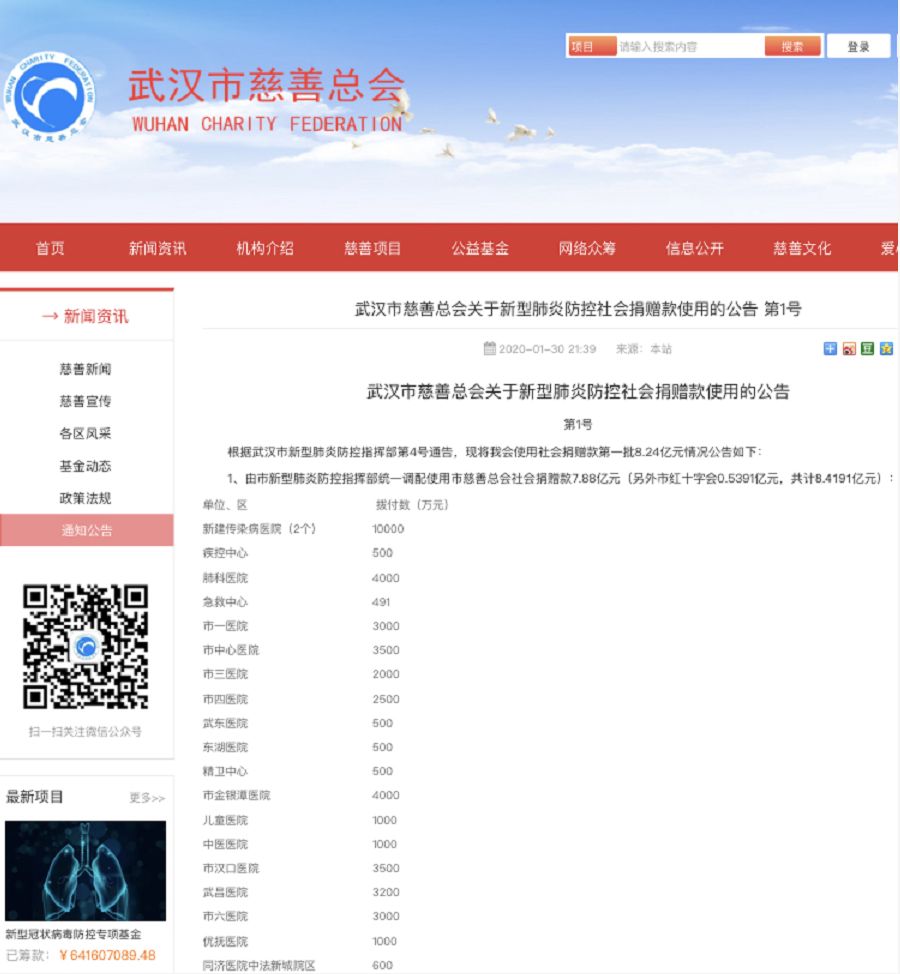This screenshot has width=900, height=974.
Task: Open the 新型冠状病毒防控专项基金 project thumbnail
Action: (86, 868)
